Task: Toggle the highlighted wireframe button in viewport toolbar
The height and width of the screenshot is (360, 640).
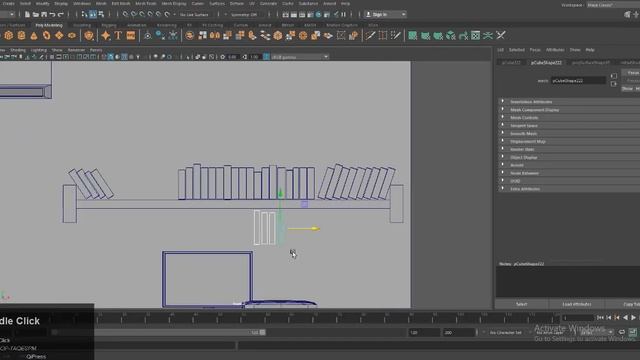Action: (110, 57)
